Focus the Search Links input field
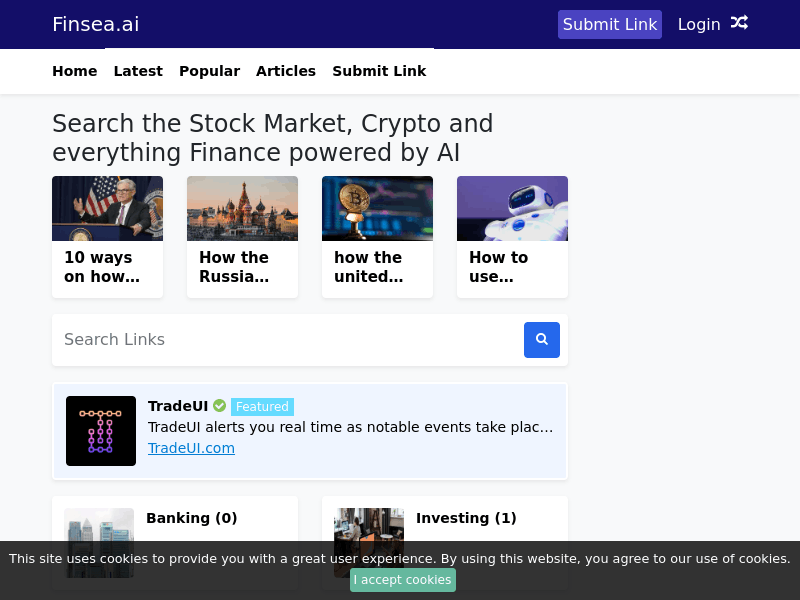This screenshot has width=800, height=600. (x=288, y=340)
